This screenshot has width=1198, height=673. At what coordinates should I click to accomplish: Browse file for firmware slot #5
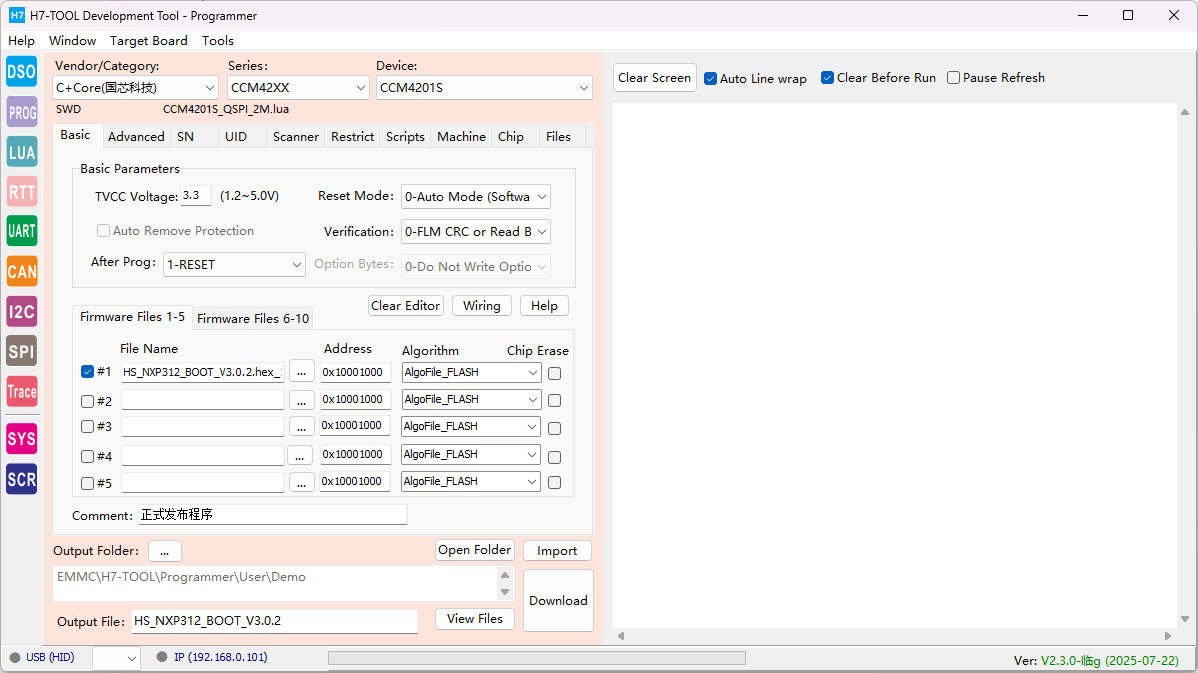coord(302,483)
